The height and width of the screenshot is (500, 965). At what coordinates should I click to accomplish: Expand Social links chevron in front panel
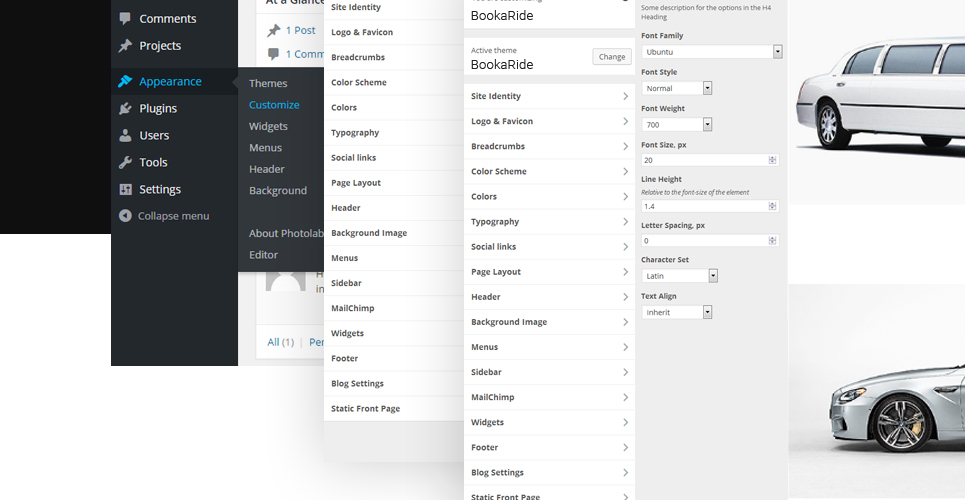(625, 247)
